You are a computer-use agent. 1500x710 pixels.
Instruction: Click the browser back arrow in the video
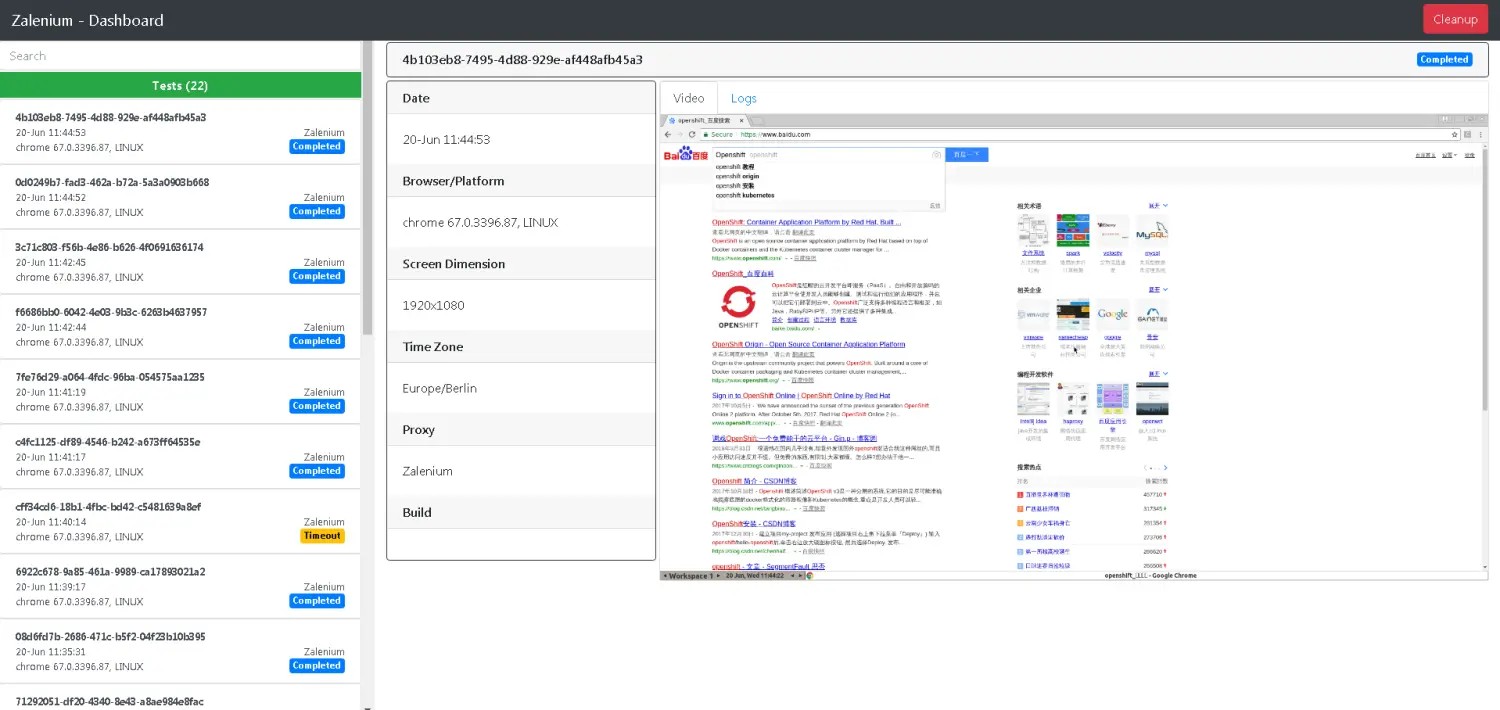tap(668, 134)
